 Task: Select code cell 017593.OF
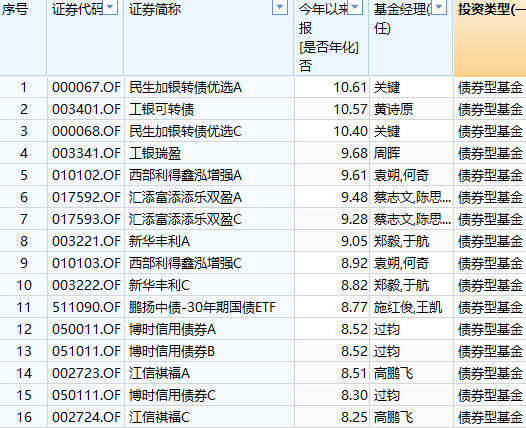86,219
